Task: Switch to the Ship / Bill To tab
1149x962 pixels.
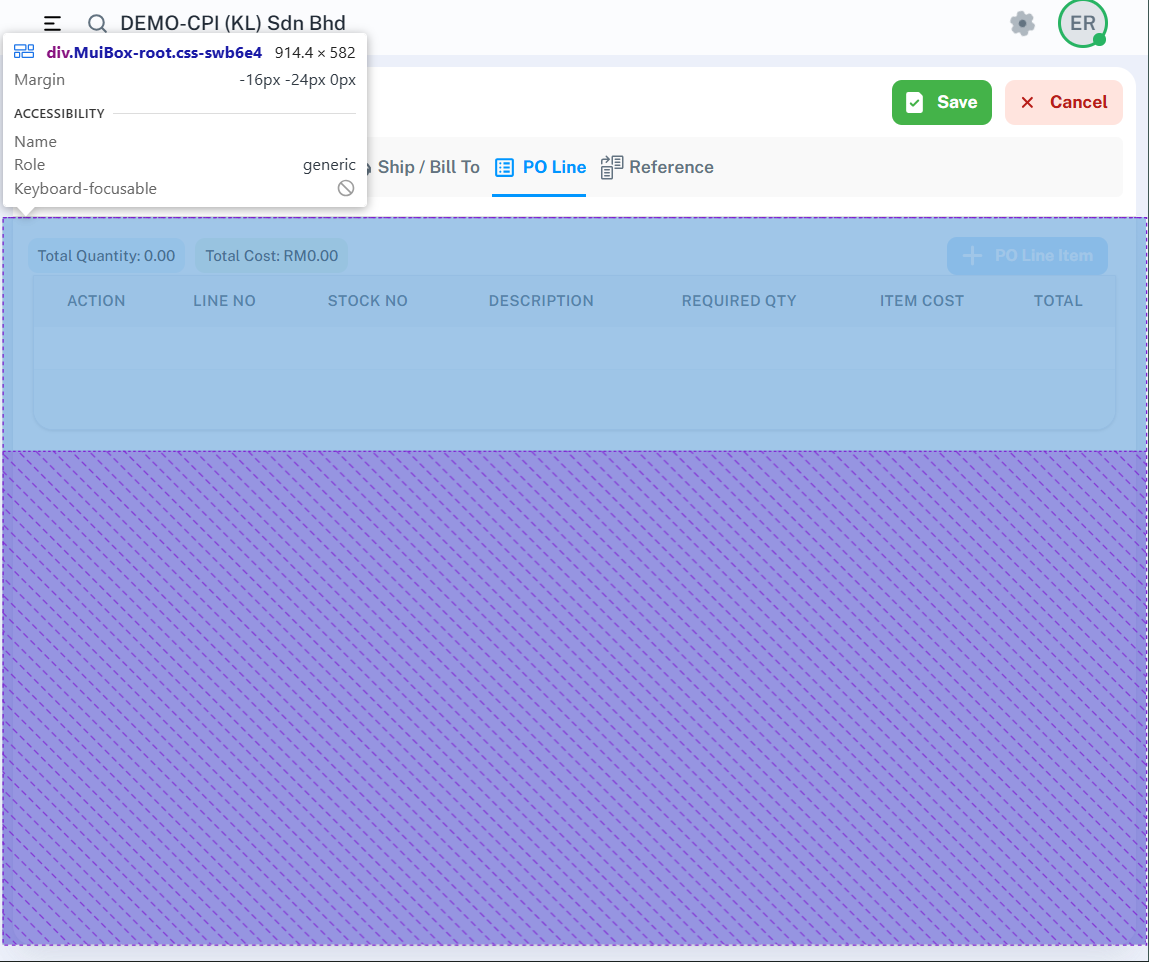Action: (x=427, y=167)
